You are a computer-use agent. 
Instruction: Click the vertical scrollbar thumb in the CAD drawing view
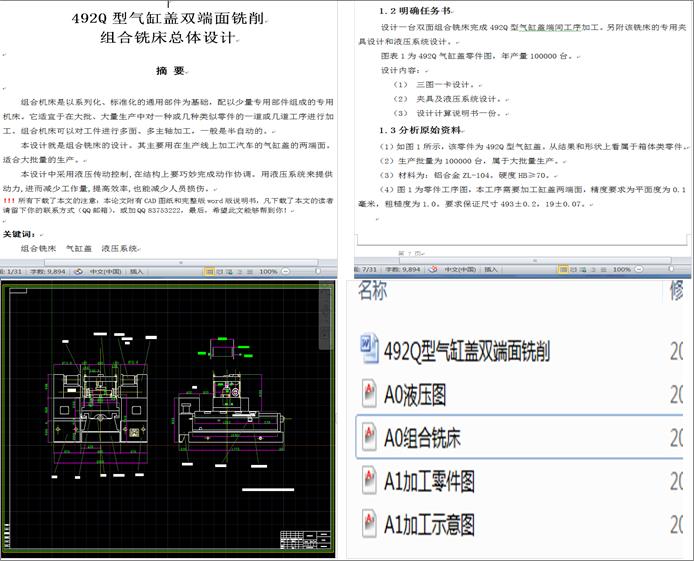click(x=325, y=317)
